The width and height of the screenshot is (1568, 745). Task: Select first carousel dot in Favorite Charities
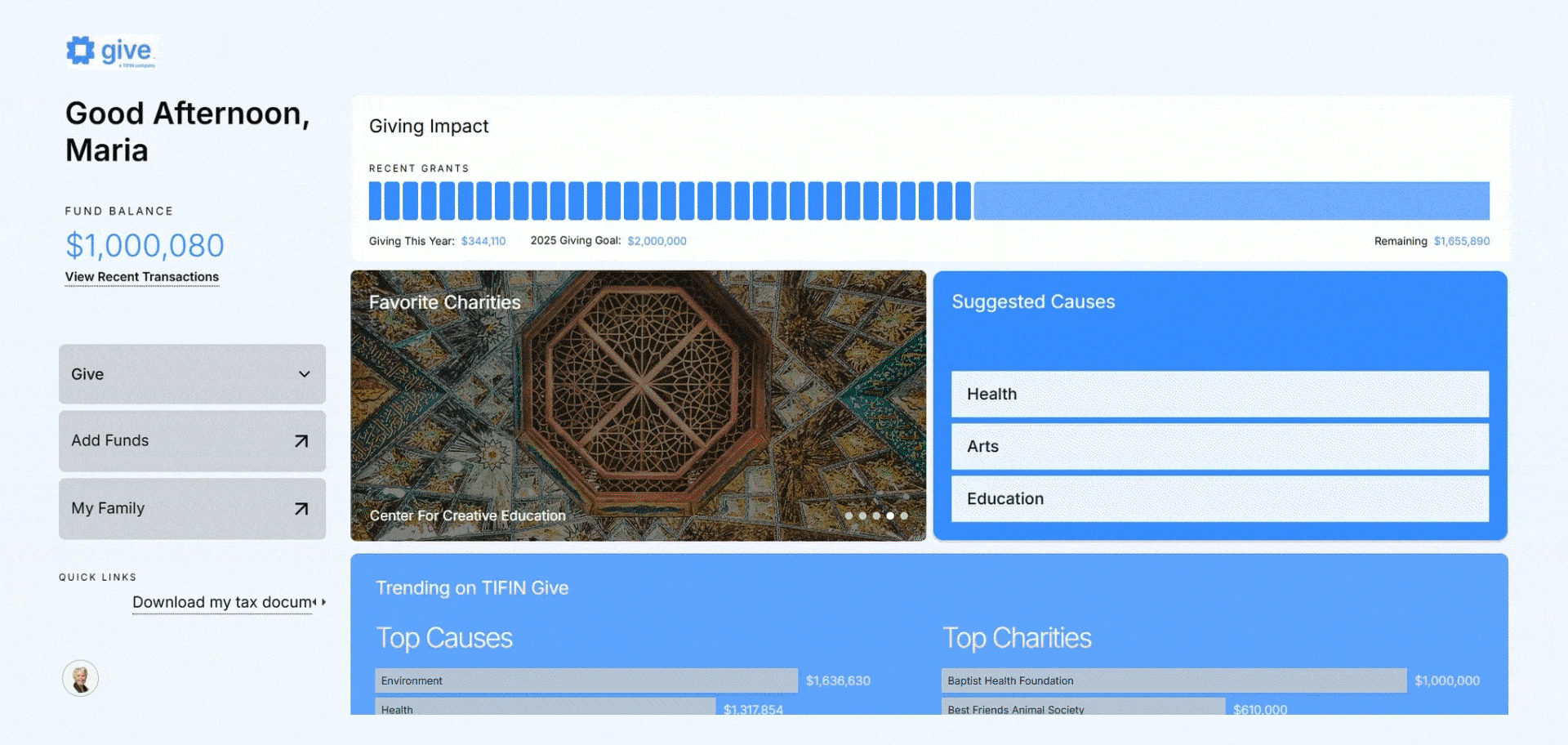[x=849, y=516]
